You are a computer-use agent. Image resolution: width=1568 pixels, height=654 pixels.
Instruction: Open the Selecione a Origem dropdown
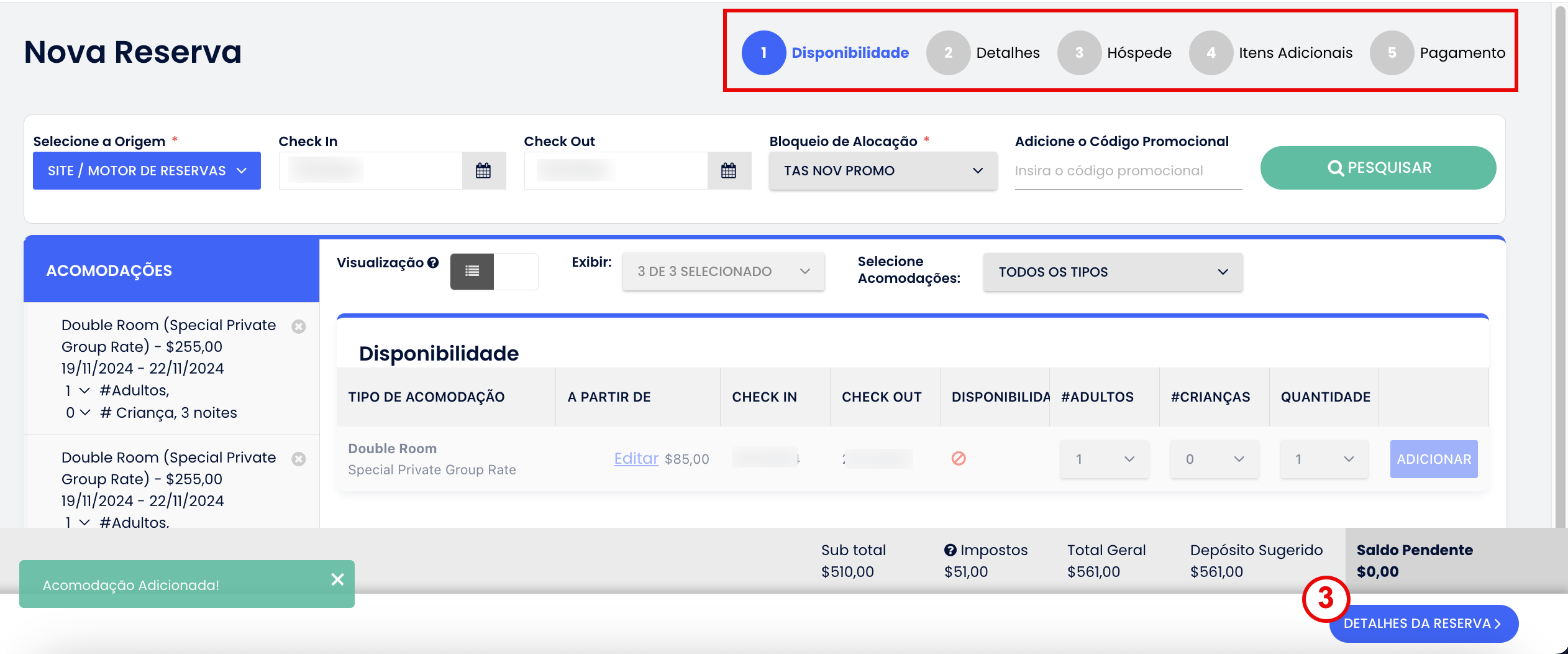click(147, 171)
